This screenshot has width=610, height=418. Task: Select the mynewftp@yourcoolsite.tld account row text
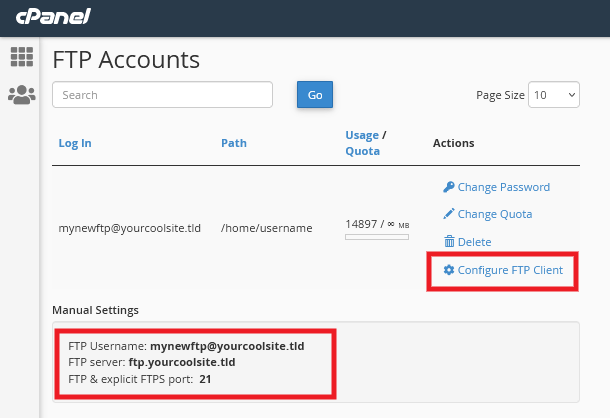pos(130,228)
